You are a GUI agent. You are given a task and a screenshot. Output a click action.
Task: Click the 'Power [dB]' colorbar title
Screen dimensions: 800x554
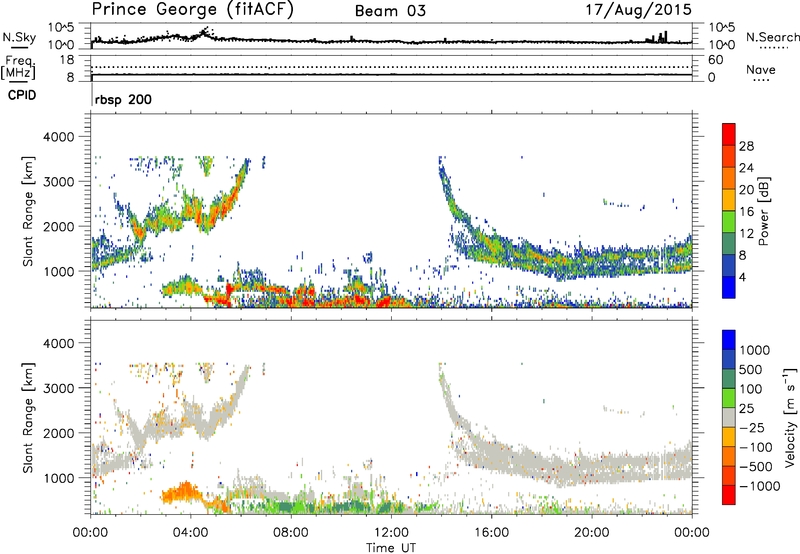[763, 211]
